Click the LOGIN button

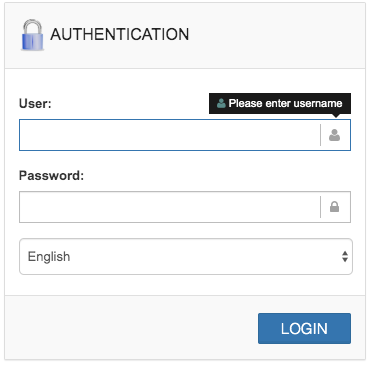coord(304,328)
